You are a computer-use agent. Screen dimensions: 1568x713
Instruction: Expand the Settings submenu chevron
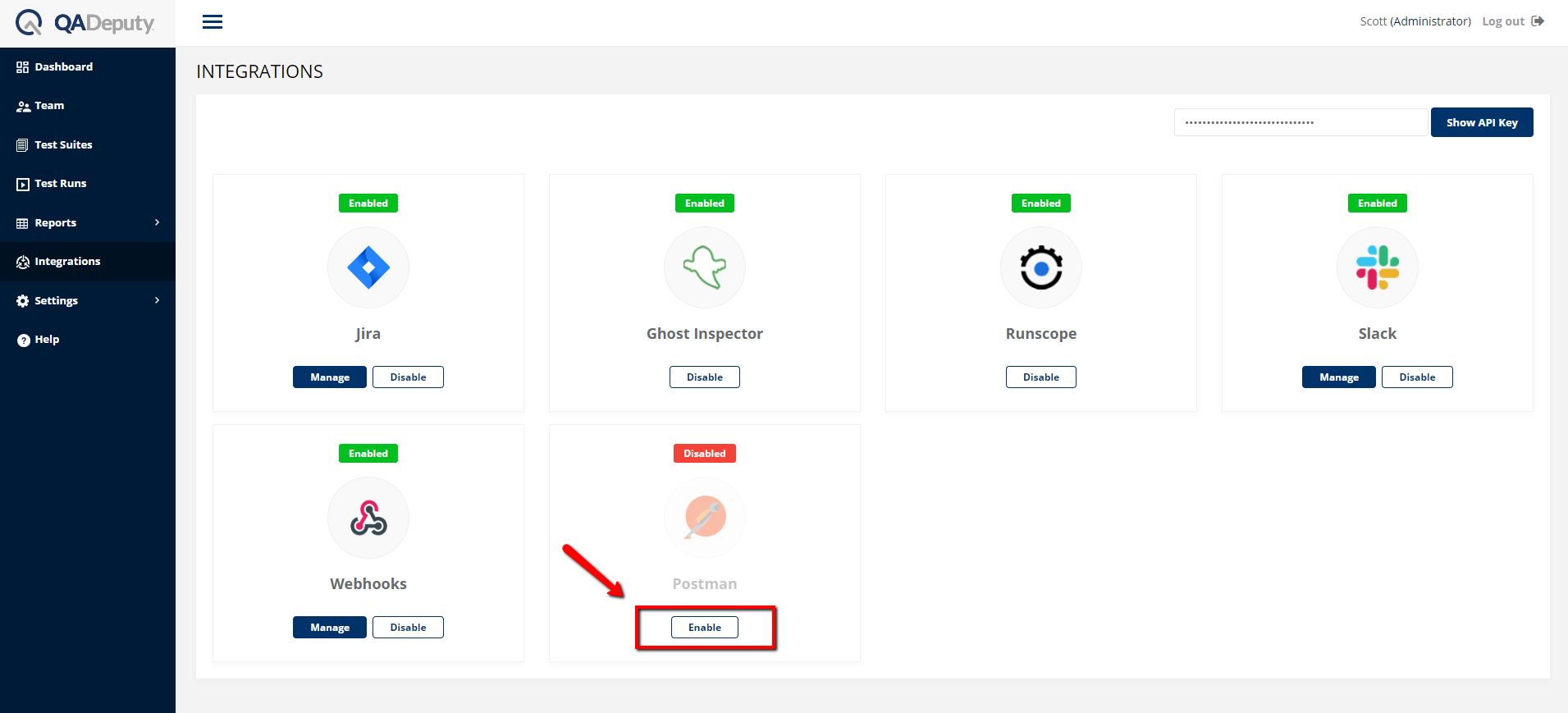[x=157, y=300]
